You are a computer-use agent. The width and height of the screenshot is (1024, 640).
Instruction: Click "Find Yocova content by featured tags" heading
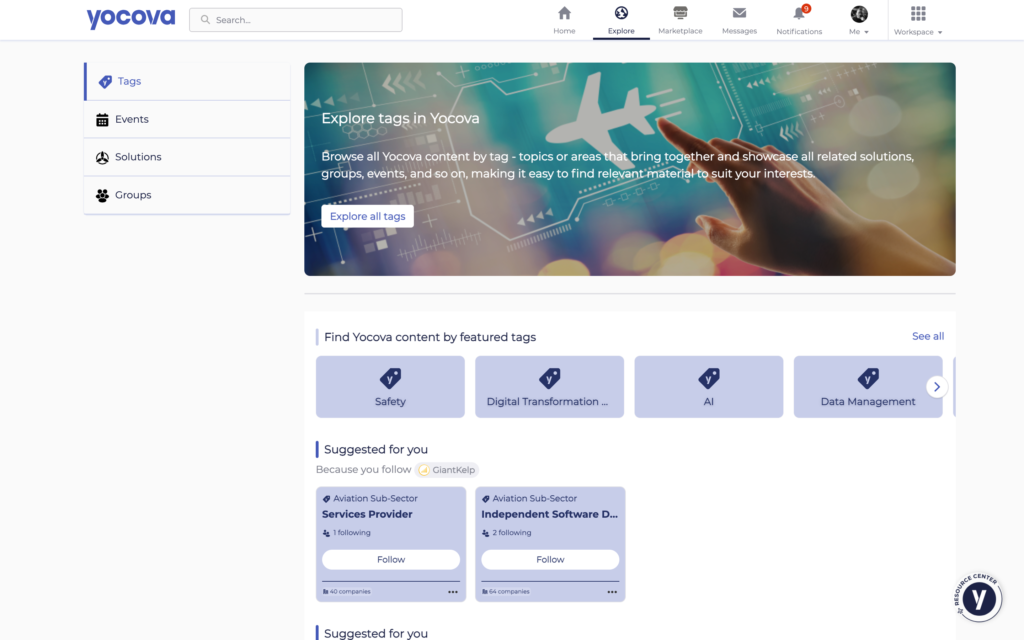tap(430, 337)
